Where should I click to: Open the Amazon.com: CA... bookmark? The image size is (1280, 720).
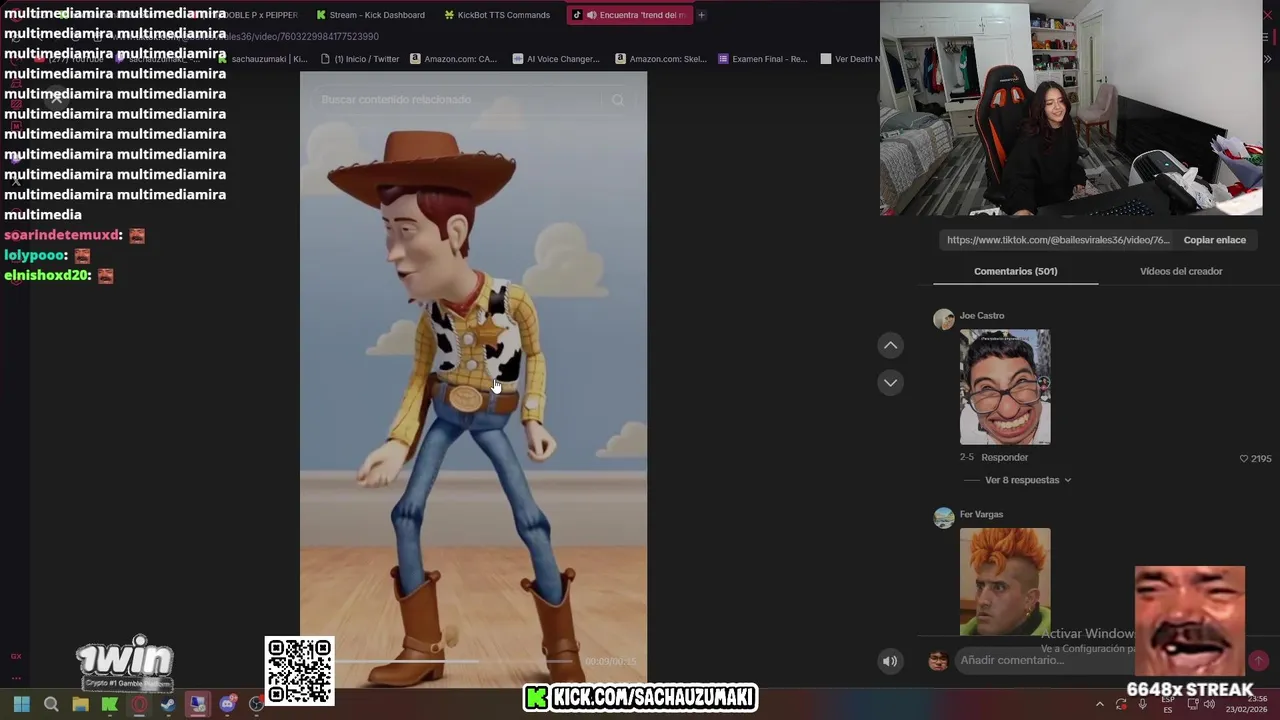[x=453, y=59]
